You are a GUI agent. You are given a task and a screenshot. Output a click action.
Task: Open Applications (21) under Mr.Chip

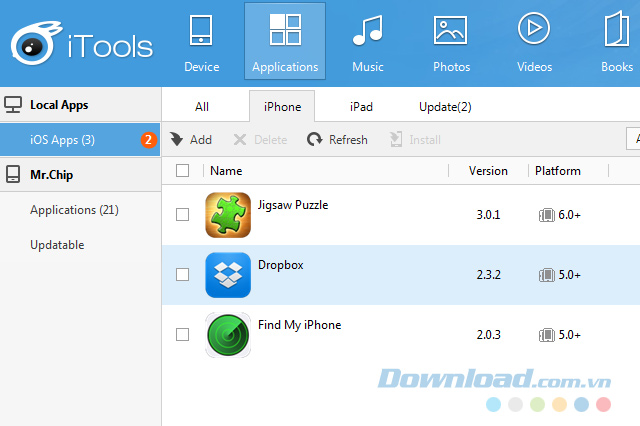click(74, 210)
